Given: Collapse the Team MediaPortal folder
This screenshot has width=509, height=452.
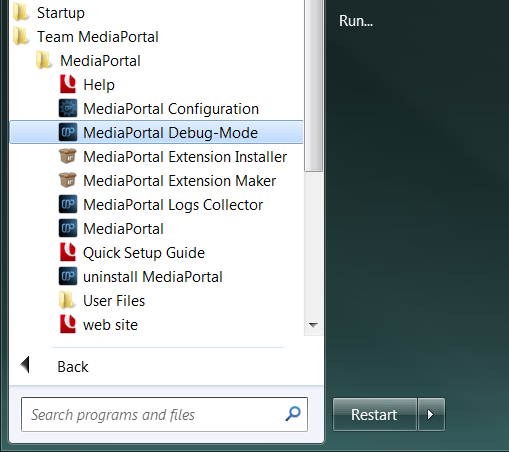Looking at the screenshot, I should point(86,36).
